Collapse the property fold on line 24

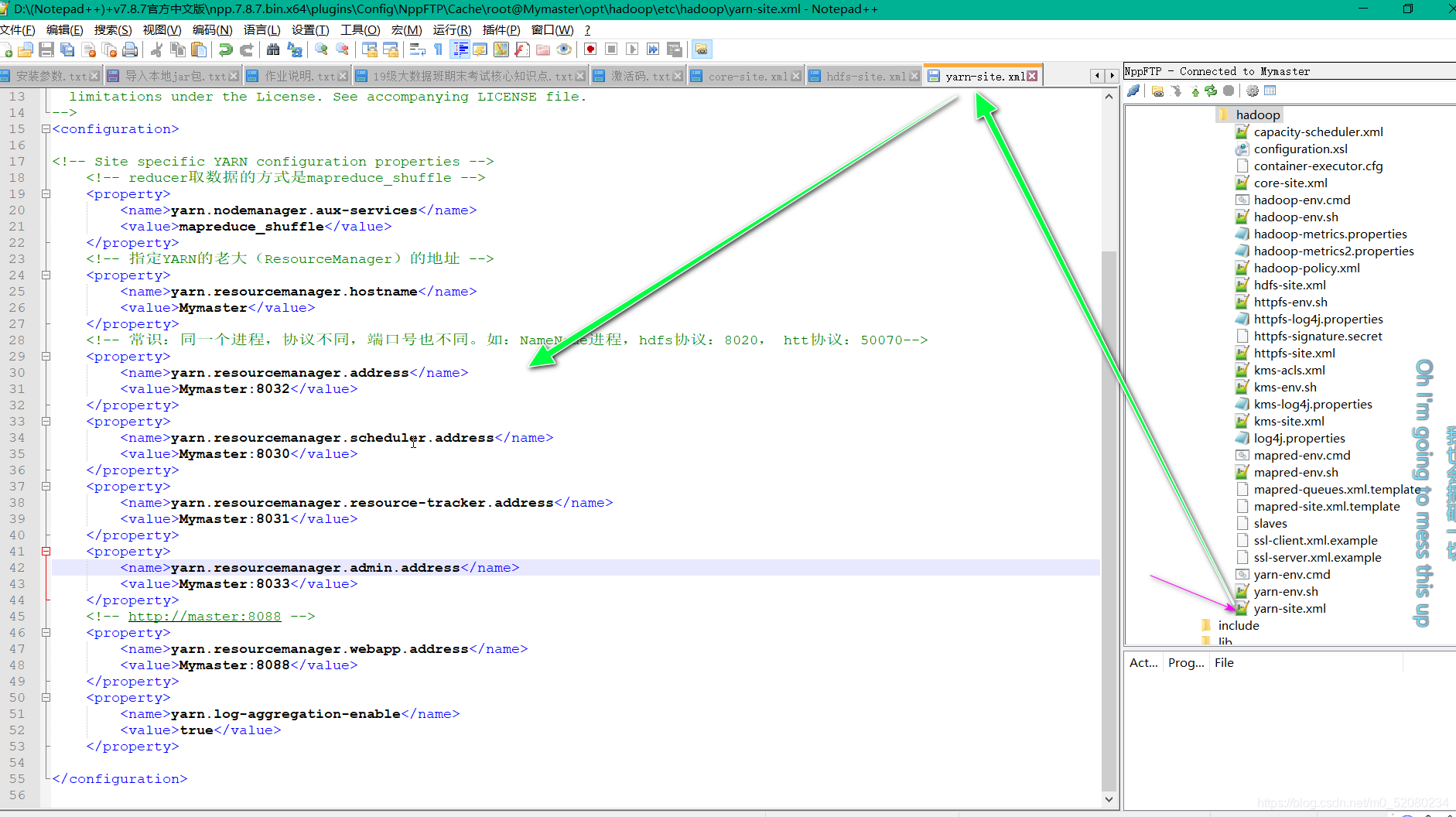(x=46, y=275)
